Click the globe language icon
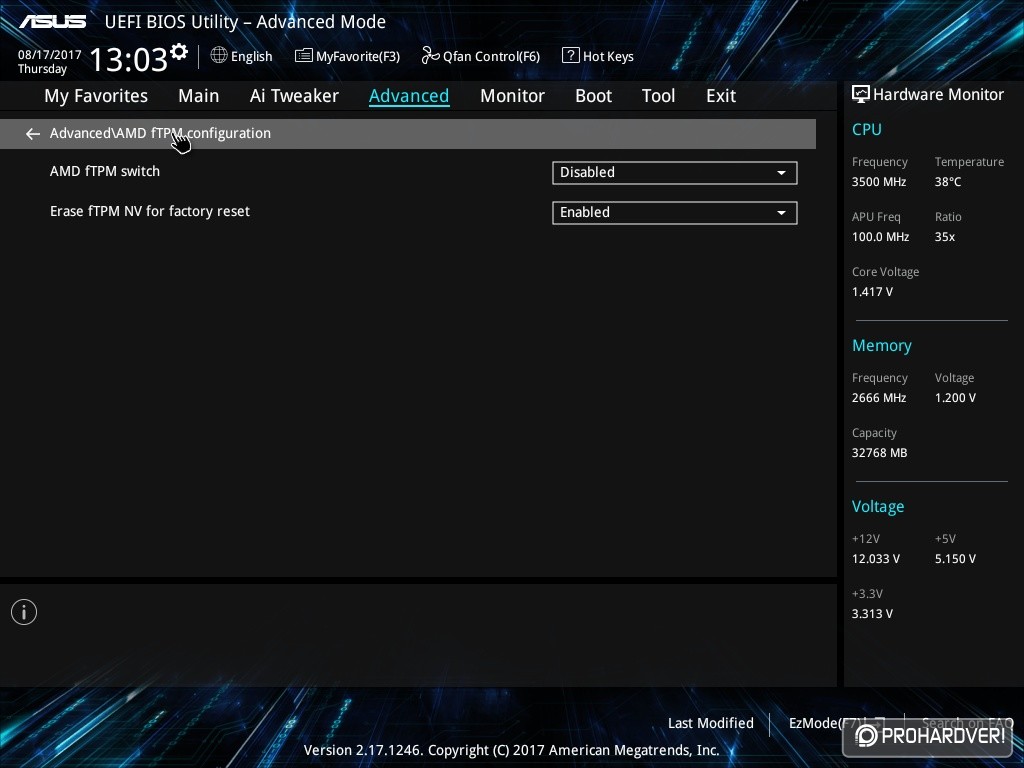 [219, 55]
